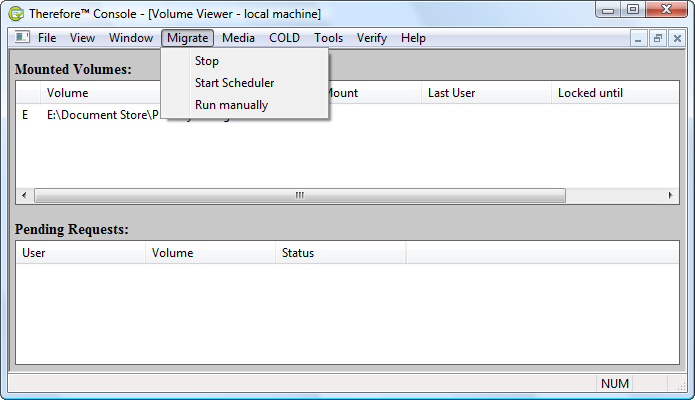Open the COLD menu
Screen dimensions: 695x400
(x=285, y=38)
